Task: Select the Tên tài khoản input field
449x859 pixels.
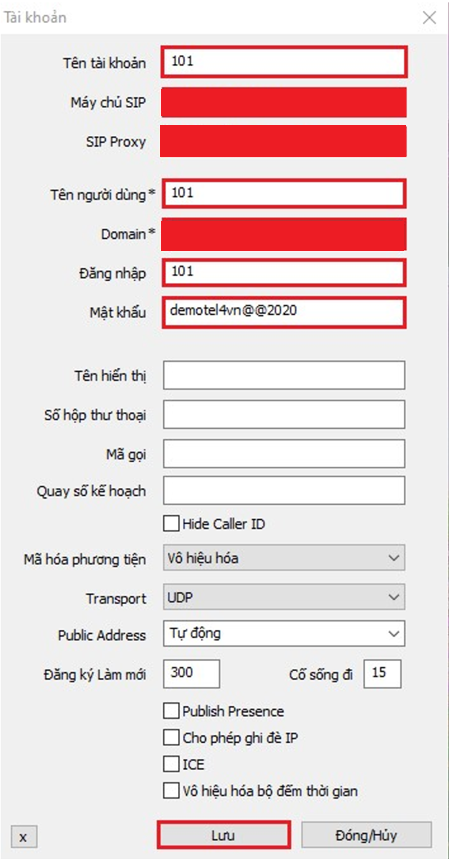Action: pyautogui.click(x=284, y=62)
